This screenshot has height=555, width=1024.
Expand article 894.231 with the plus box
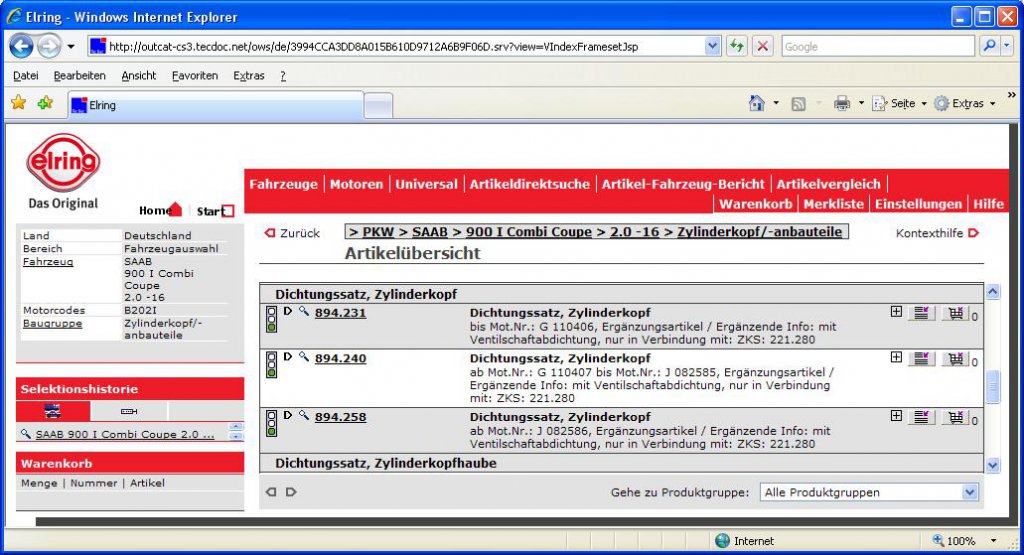tap(897, 312)
